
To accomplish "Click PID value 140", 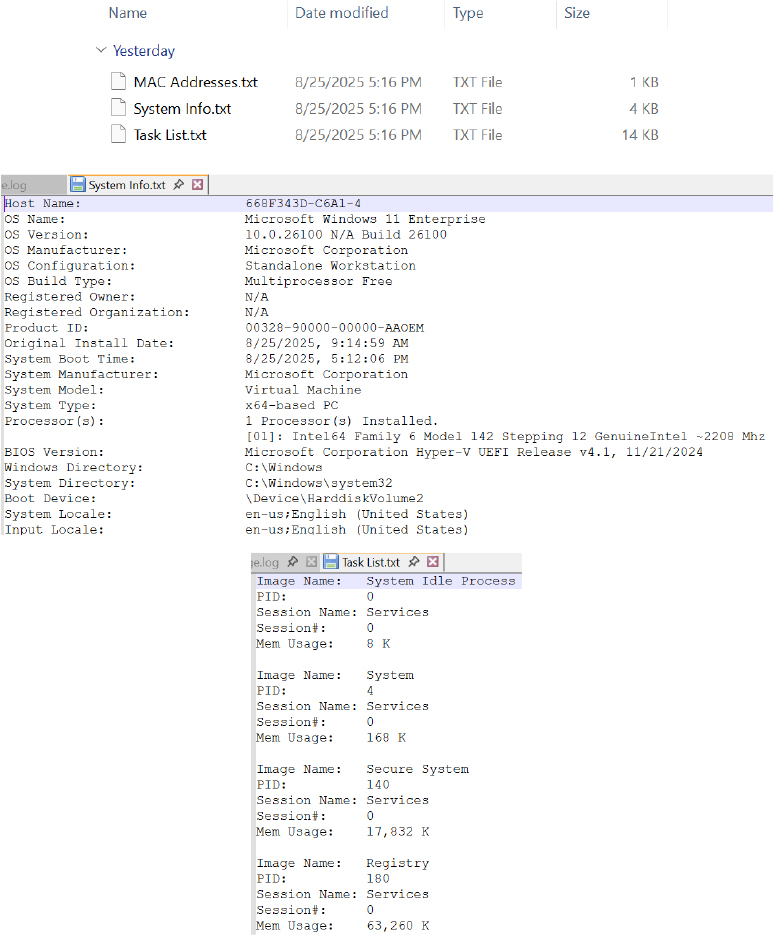I will point(378,785).
